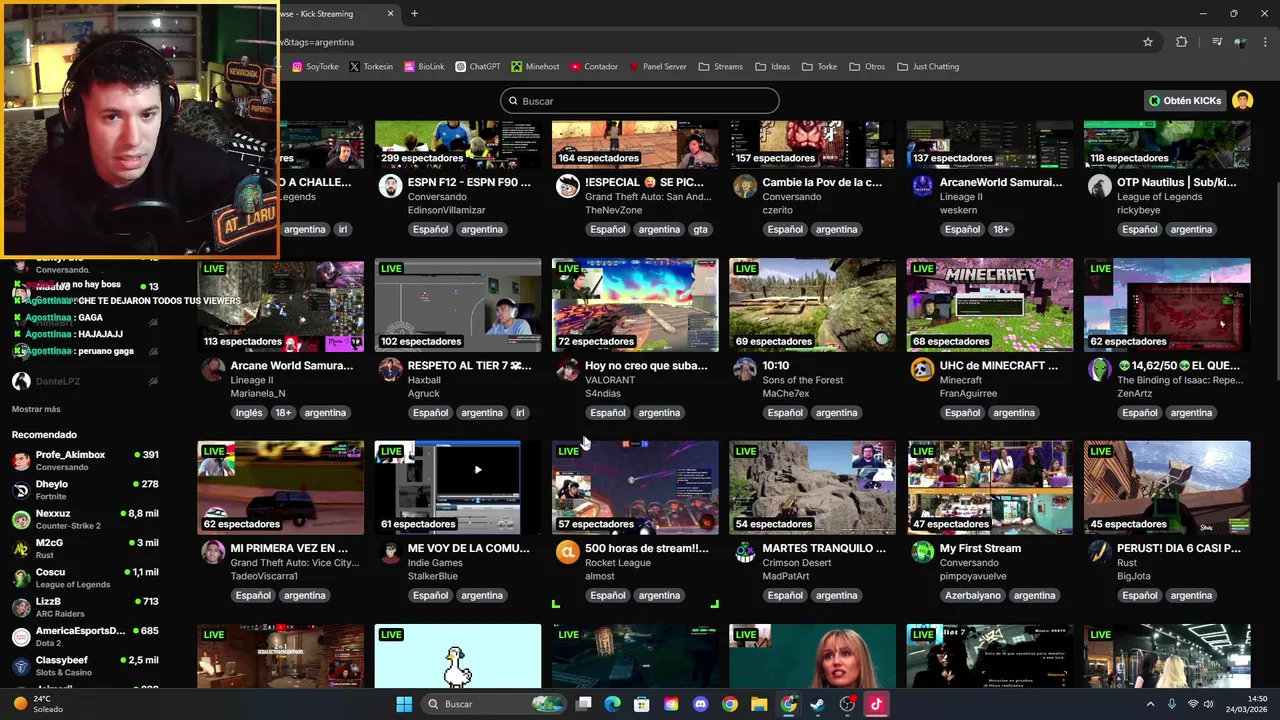Viewport: 1280px width, 720px height.
Task: Expand the Streams bookmark folder
Action: tap(720, 67)
